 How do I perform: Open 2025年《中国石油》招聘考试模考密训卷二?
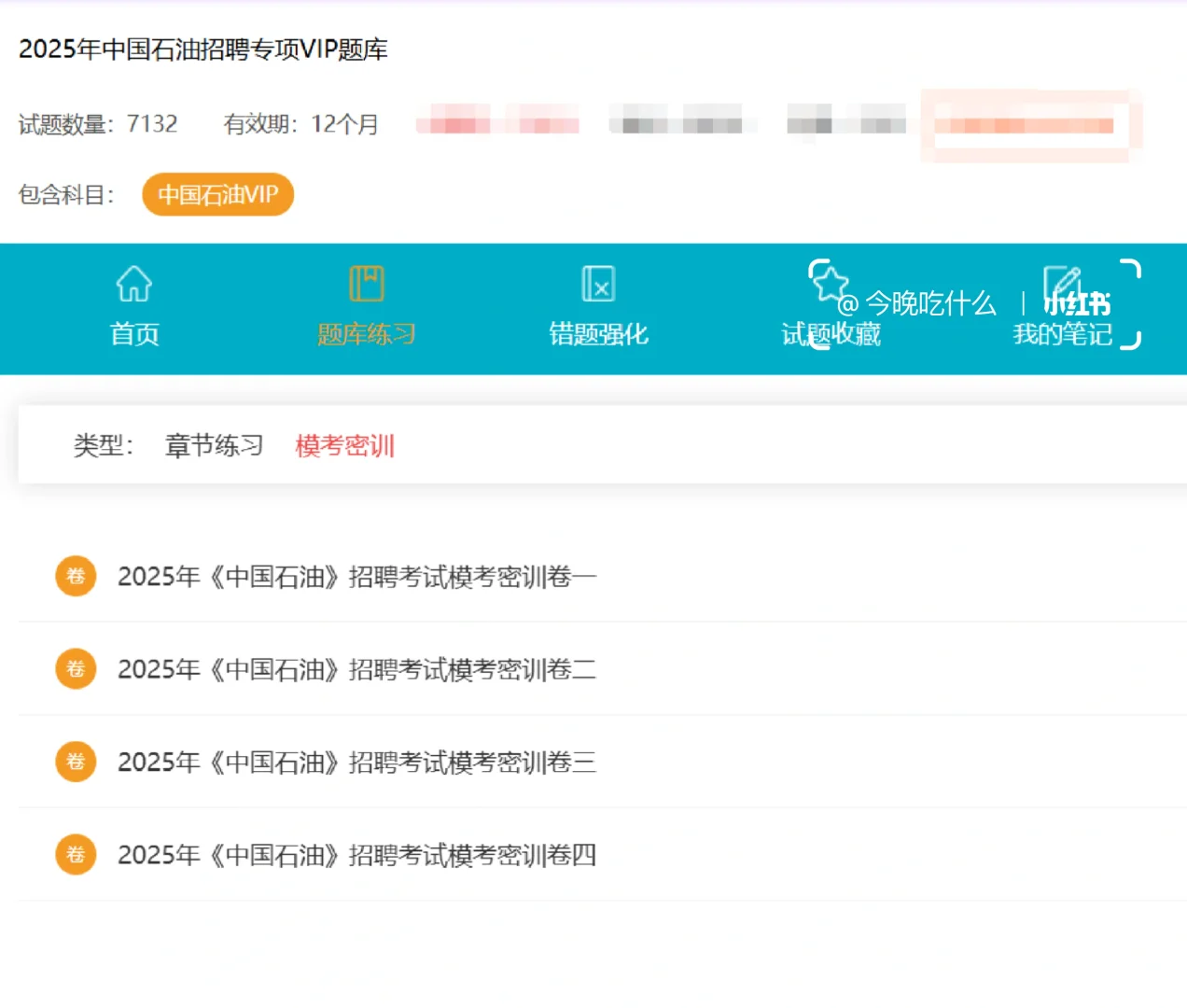coord(356,669)
